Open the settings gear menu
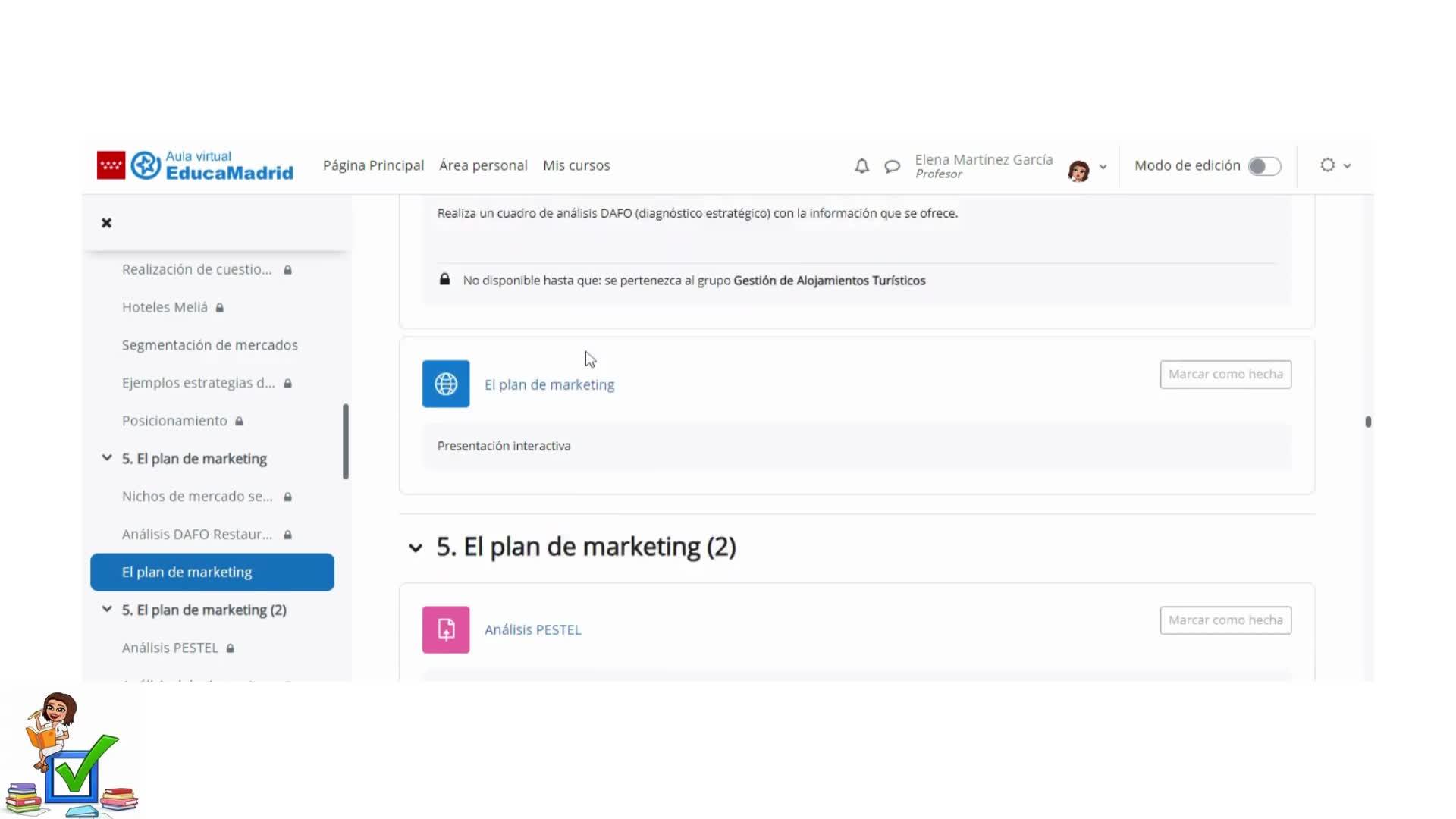Image resolution: width=1456 pixels, height=819 pixels. [x=1328, y=165]
